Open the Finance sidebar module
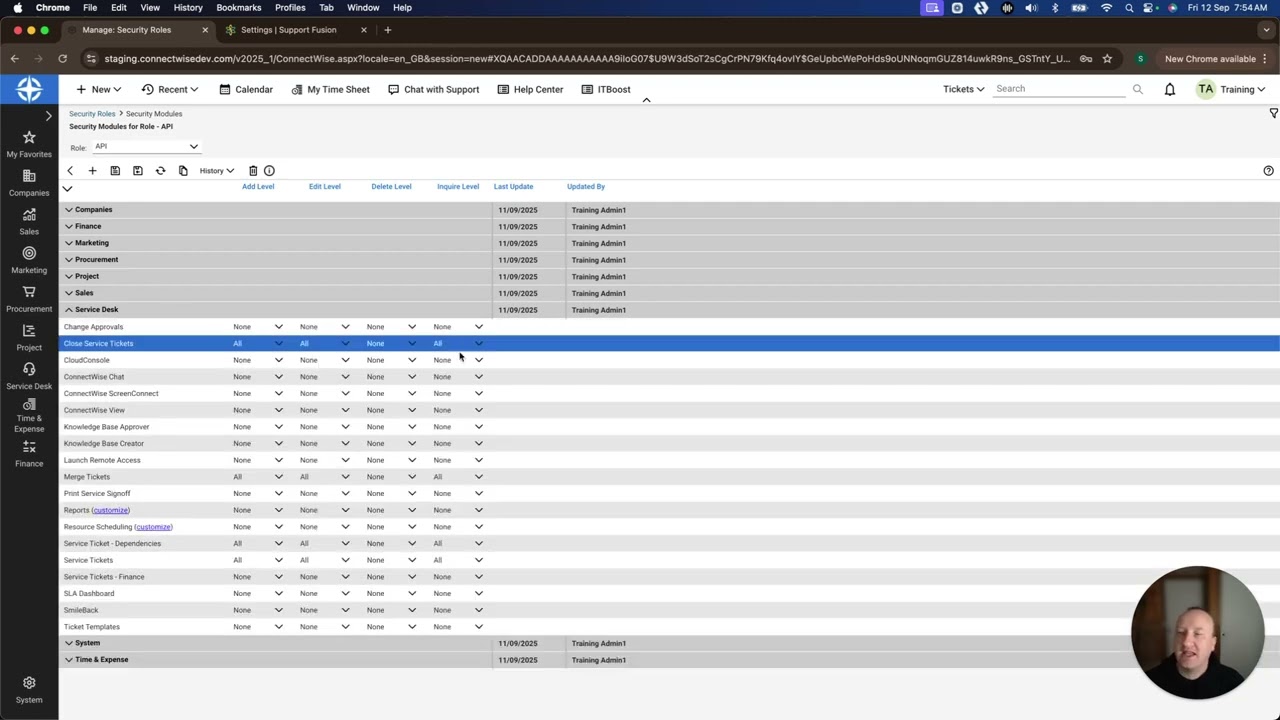The width and height of the screenshot is (1280, 720). tap(29, 455)
